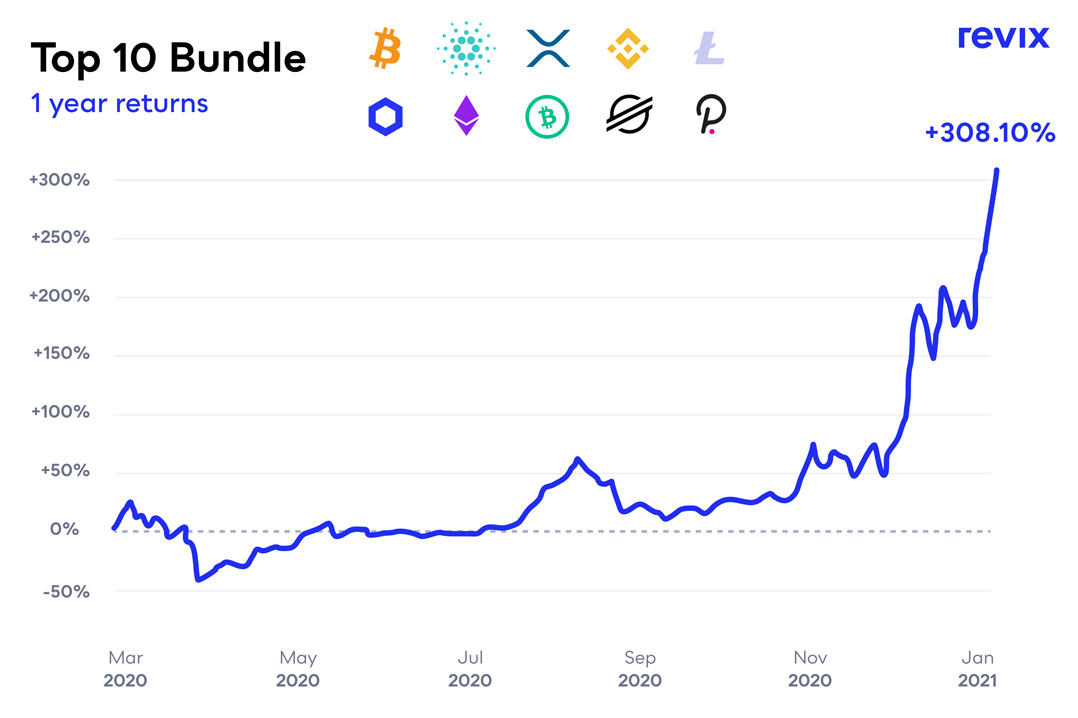Click the revix logo
Image resolution: width=1078 pixels, height=718 pixels.
1003,37
